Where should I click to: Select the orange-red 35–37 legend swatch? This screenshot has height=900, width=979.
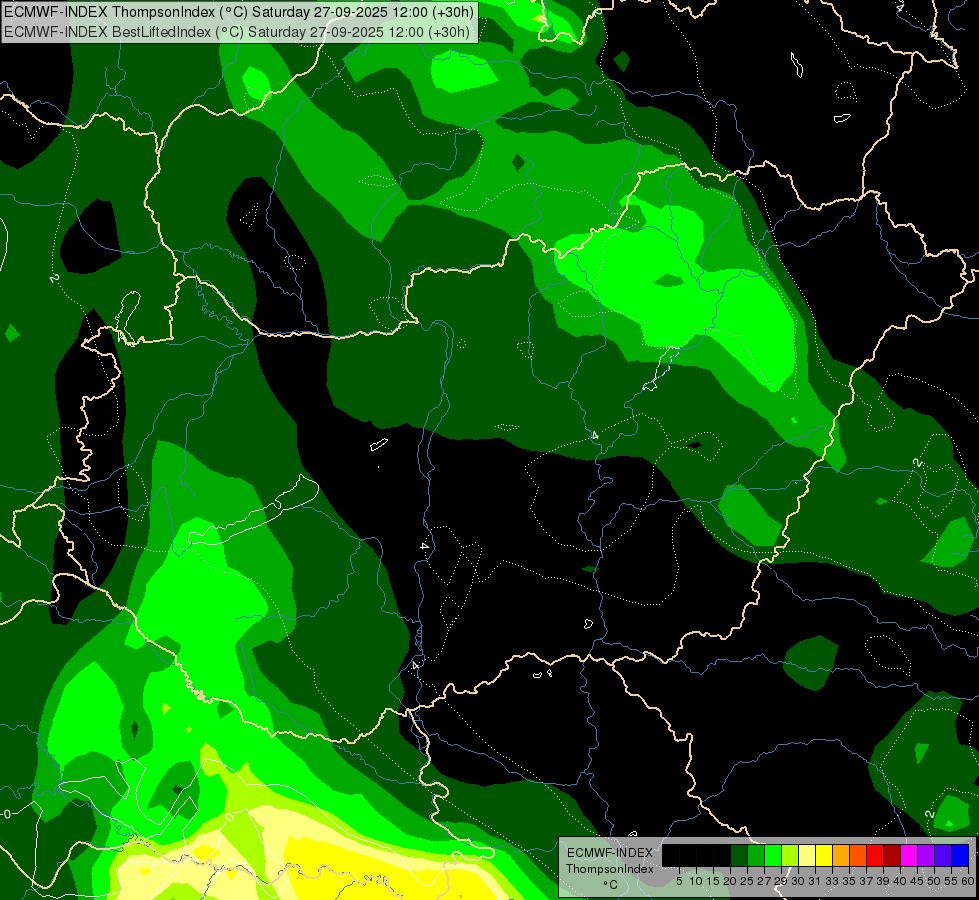(x=858, y=855)
